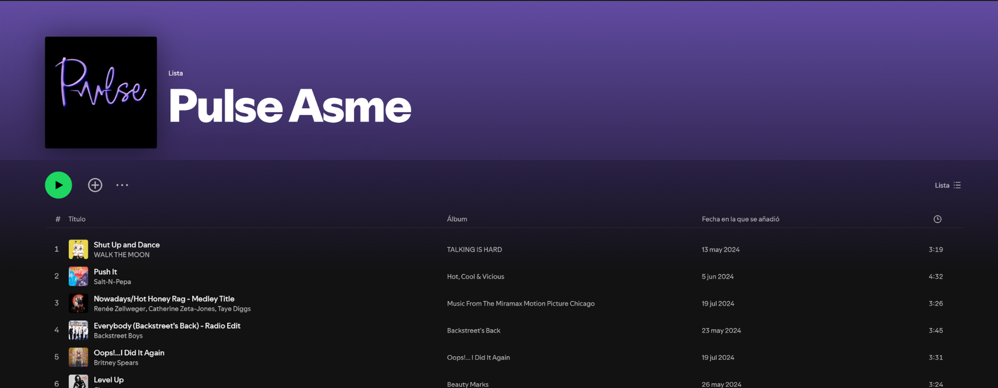Click the 13 may 2024 date cell

[x=720, y=249]
